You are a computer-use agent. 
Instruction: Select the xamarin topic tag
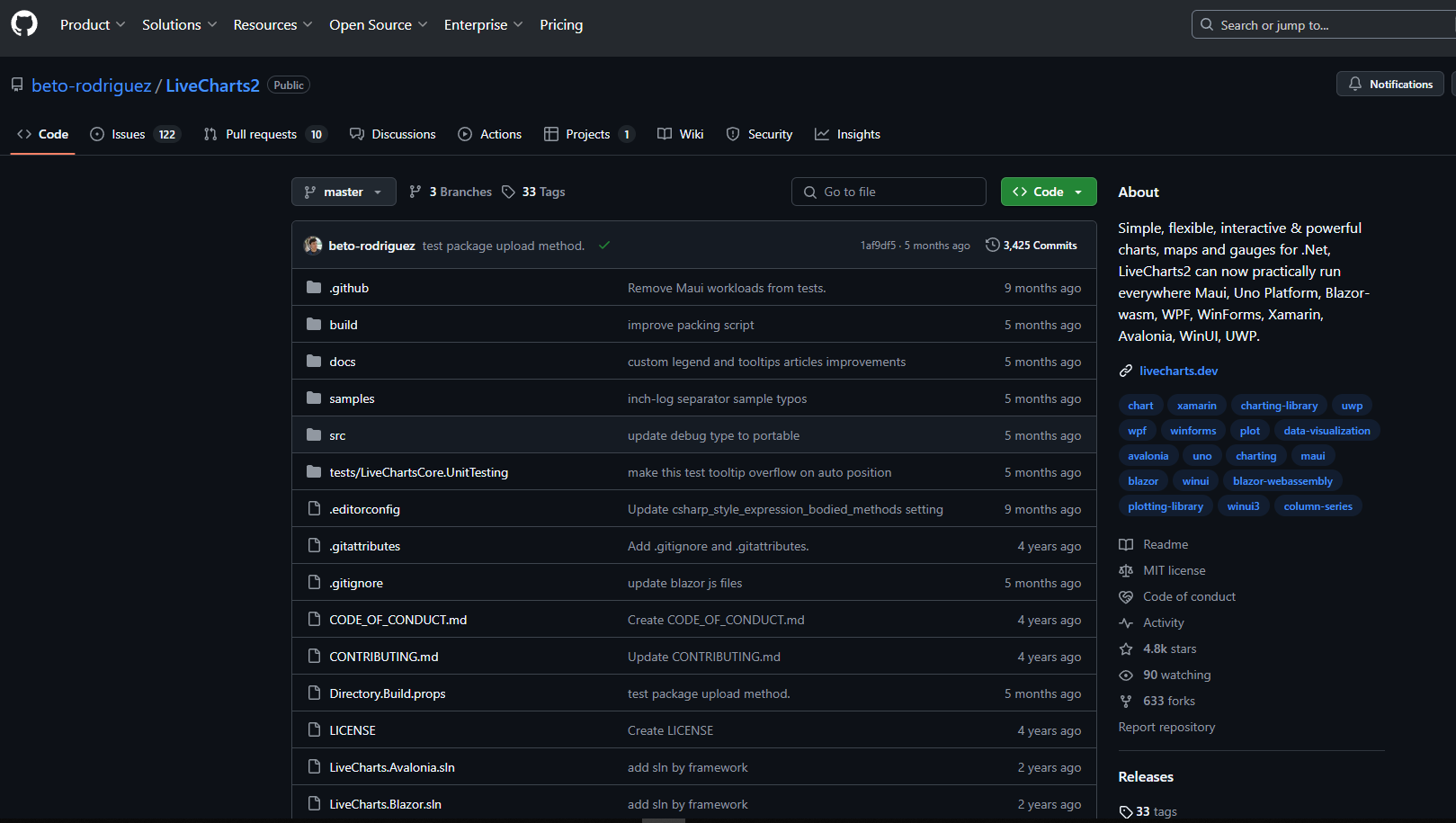(1197, 406)
